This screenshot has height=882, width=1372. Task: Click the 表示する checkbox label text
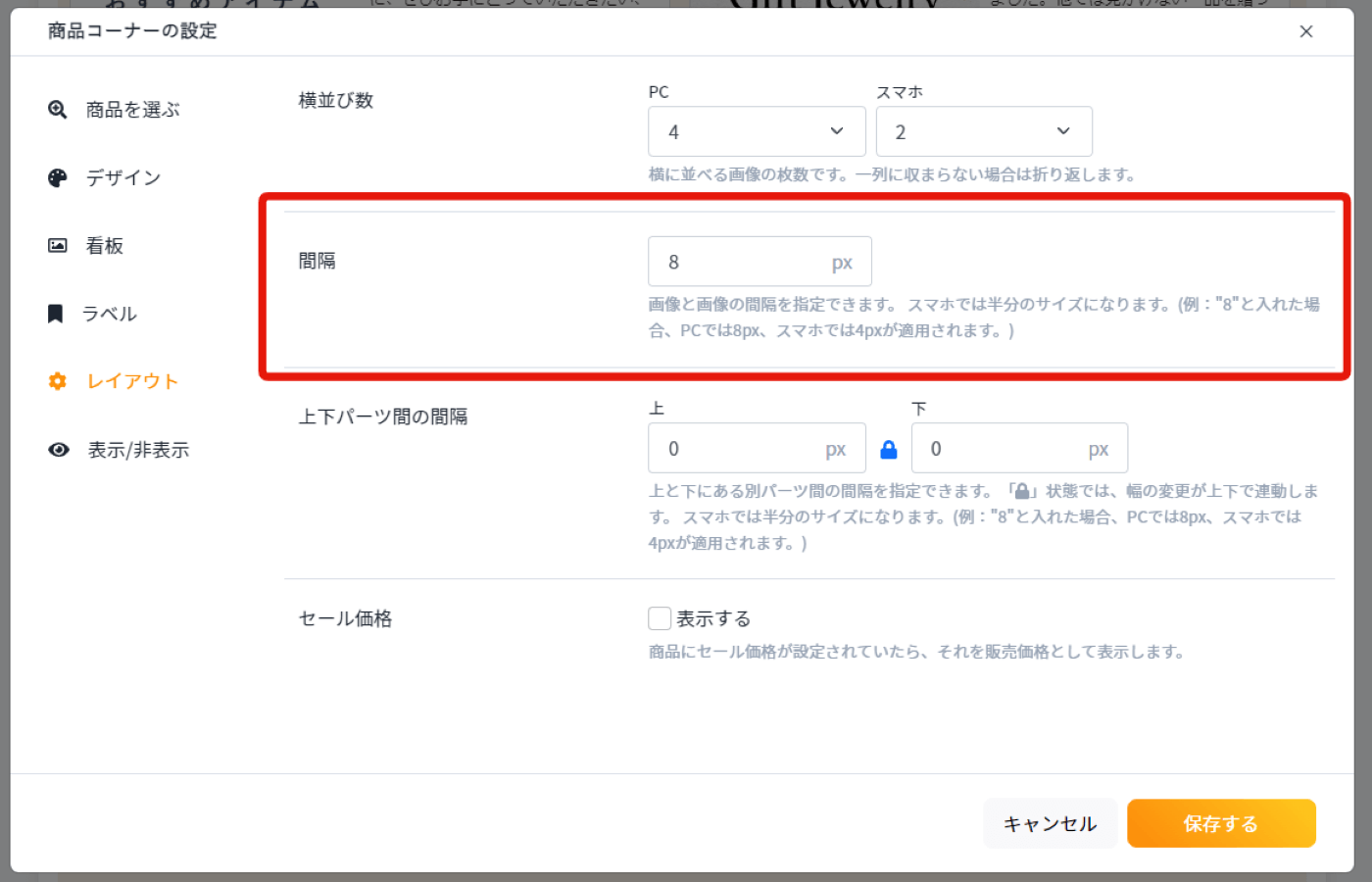tap(713, 618)
